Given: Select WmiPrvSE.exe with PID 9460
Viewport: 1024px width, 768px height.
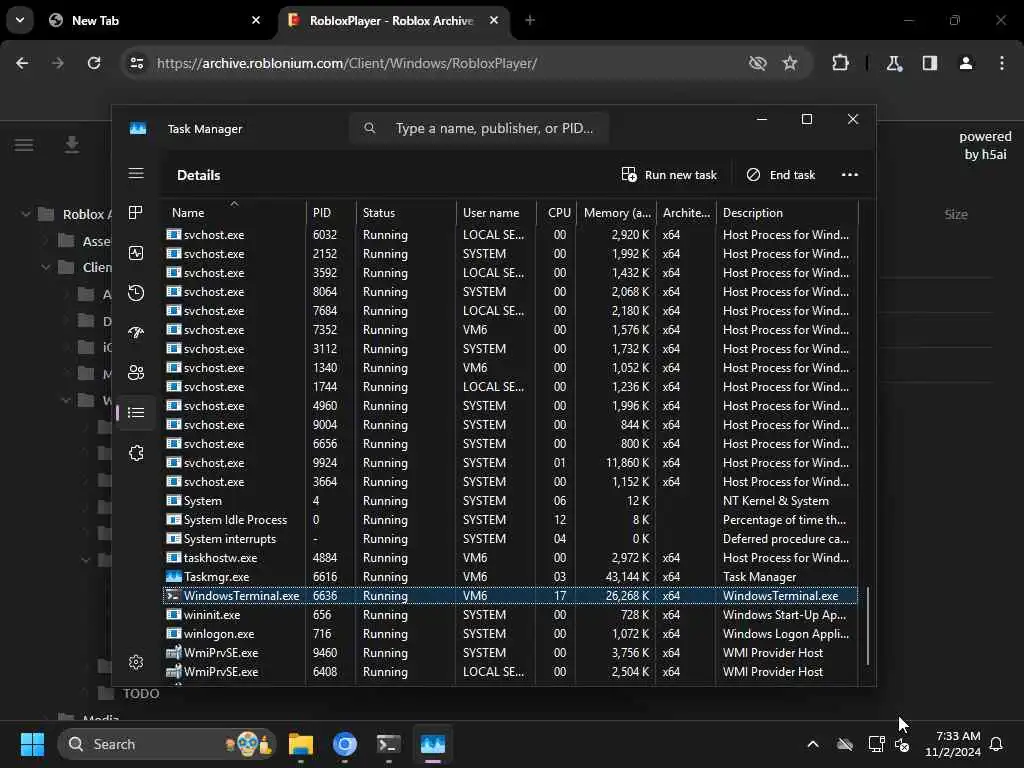Looking at the screenshot, I should (x=510, y=652).
